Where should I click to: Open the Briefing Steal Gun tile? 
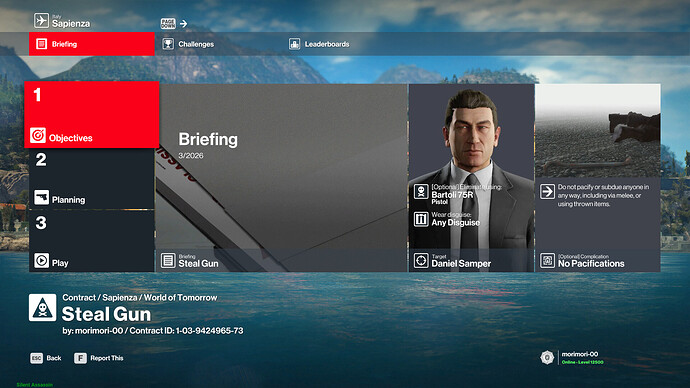pyautogui.click(x=282, y=178)
